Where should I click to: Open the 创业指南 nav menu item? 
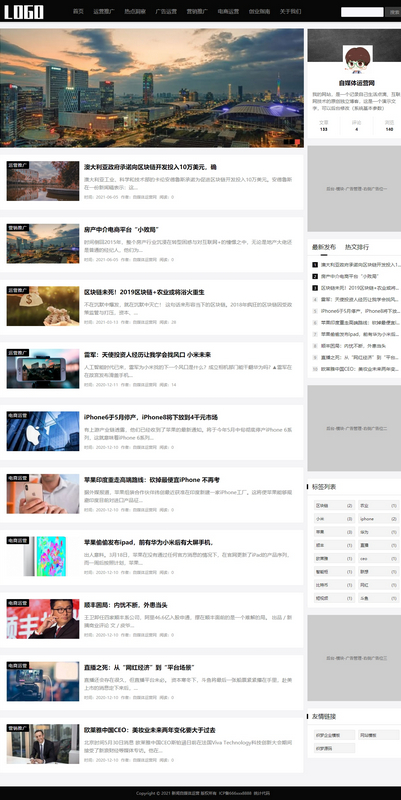259,11
